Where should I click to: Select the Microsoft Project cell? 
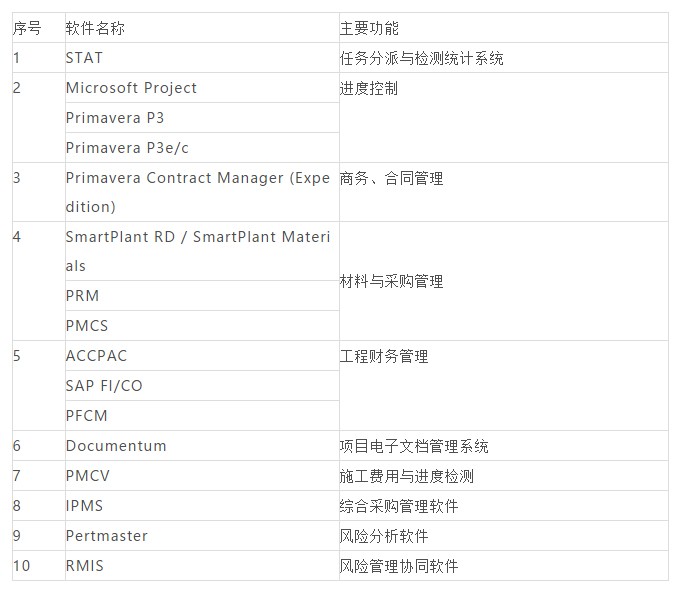click(202, 88)
